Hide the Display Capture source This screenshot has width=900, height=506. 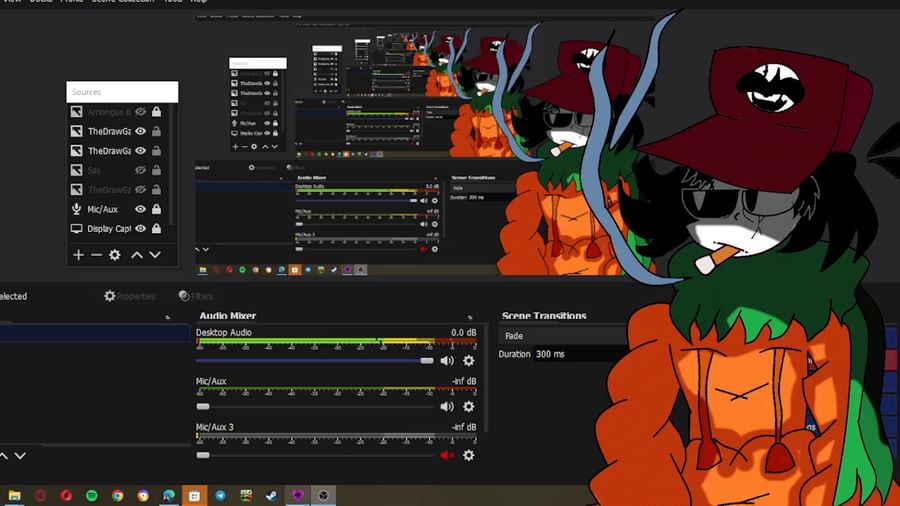coord(140,228)
